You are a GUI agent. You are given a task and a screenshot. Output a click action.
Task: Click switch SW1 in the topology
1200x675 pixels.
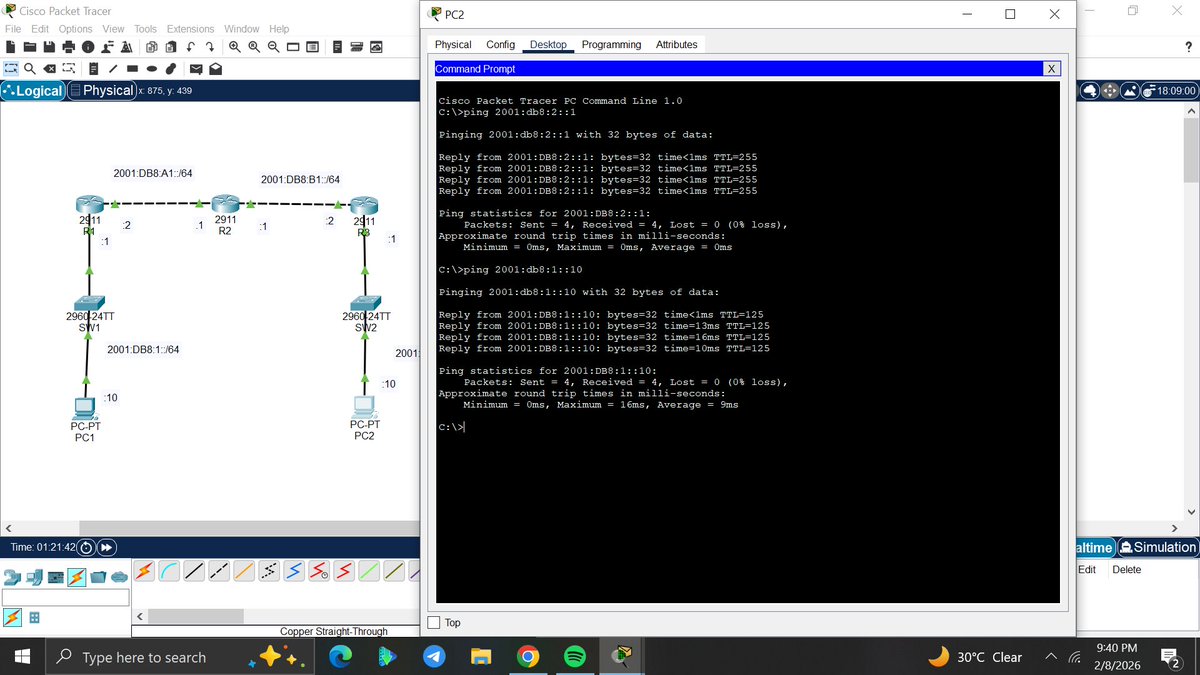click(x=89, y=302)
